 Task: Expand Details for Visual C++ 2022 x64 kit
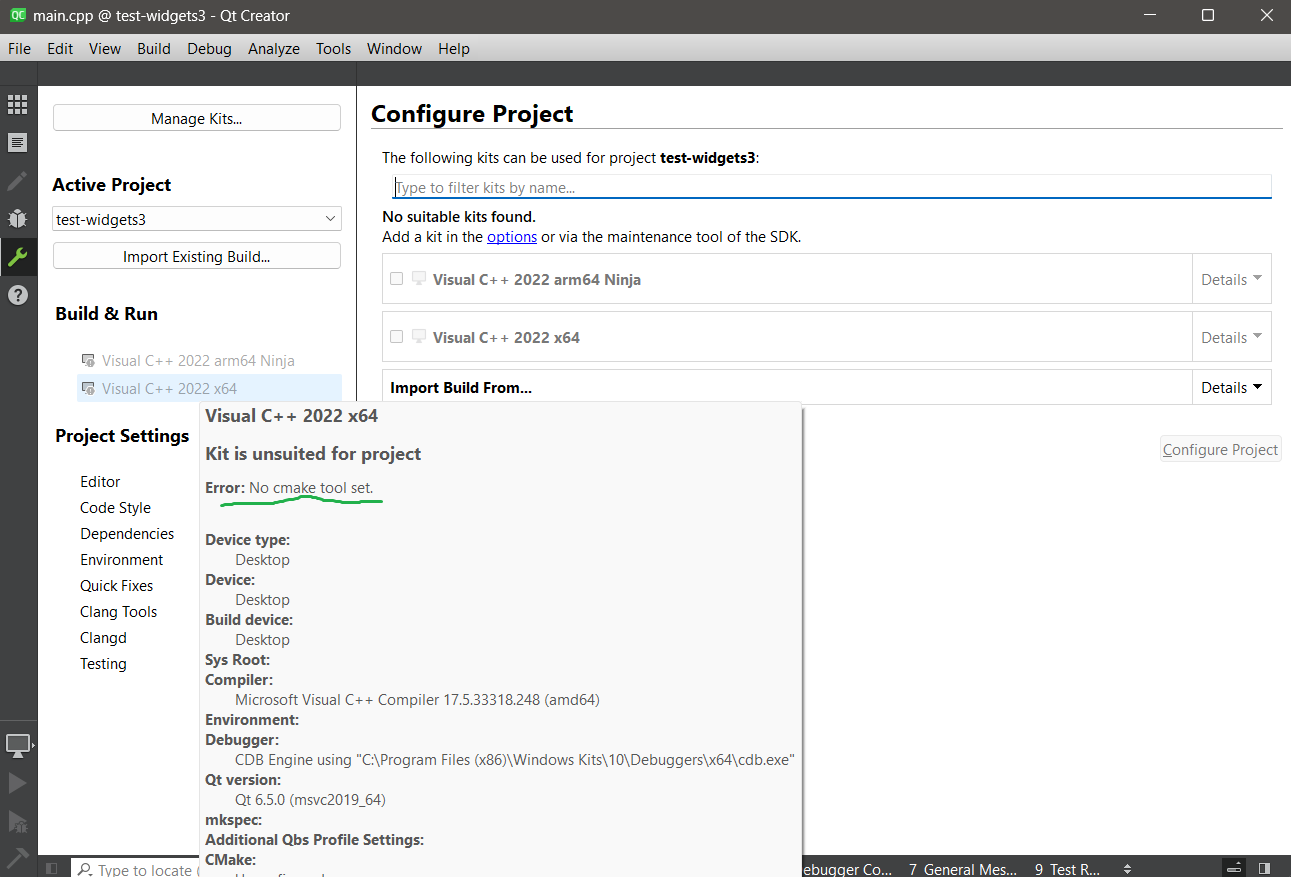coord(1231,337)
